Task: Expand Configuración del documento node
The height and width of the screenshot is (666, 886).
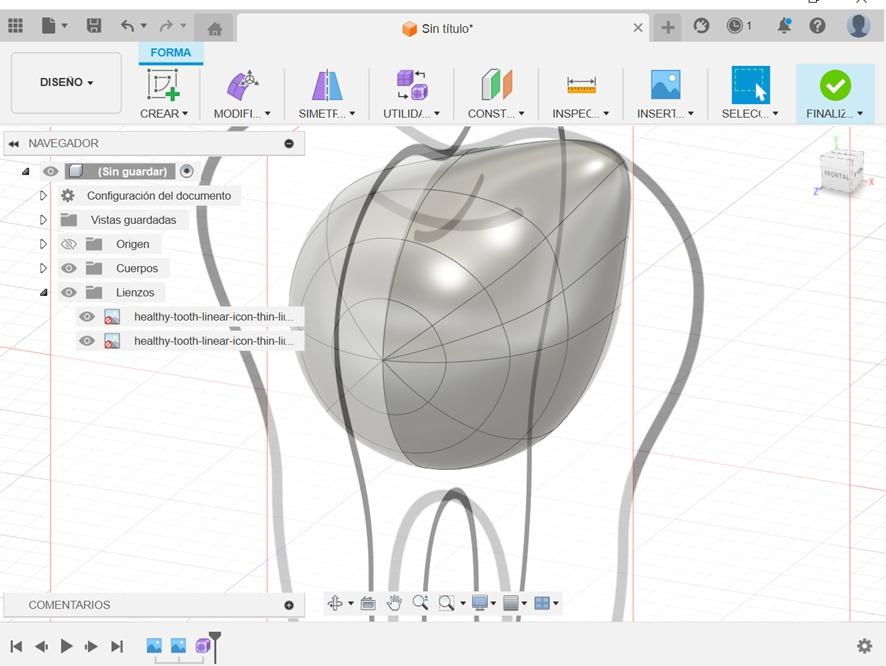Action: [x=44, y=195]
